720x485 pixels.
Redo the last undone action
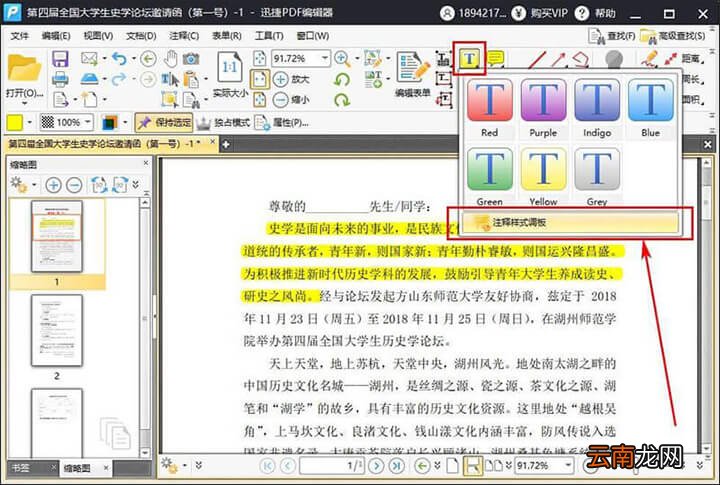tap(119, 79)
